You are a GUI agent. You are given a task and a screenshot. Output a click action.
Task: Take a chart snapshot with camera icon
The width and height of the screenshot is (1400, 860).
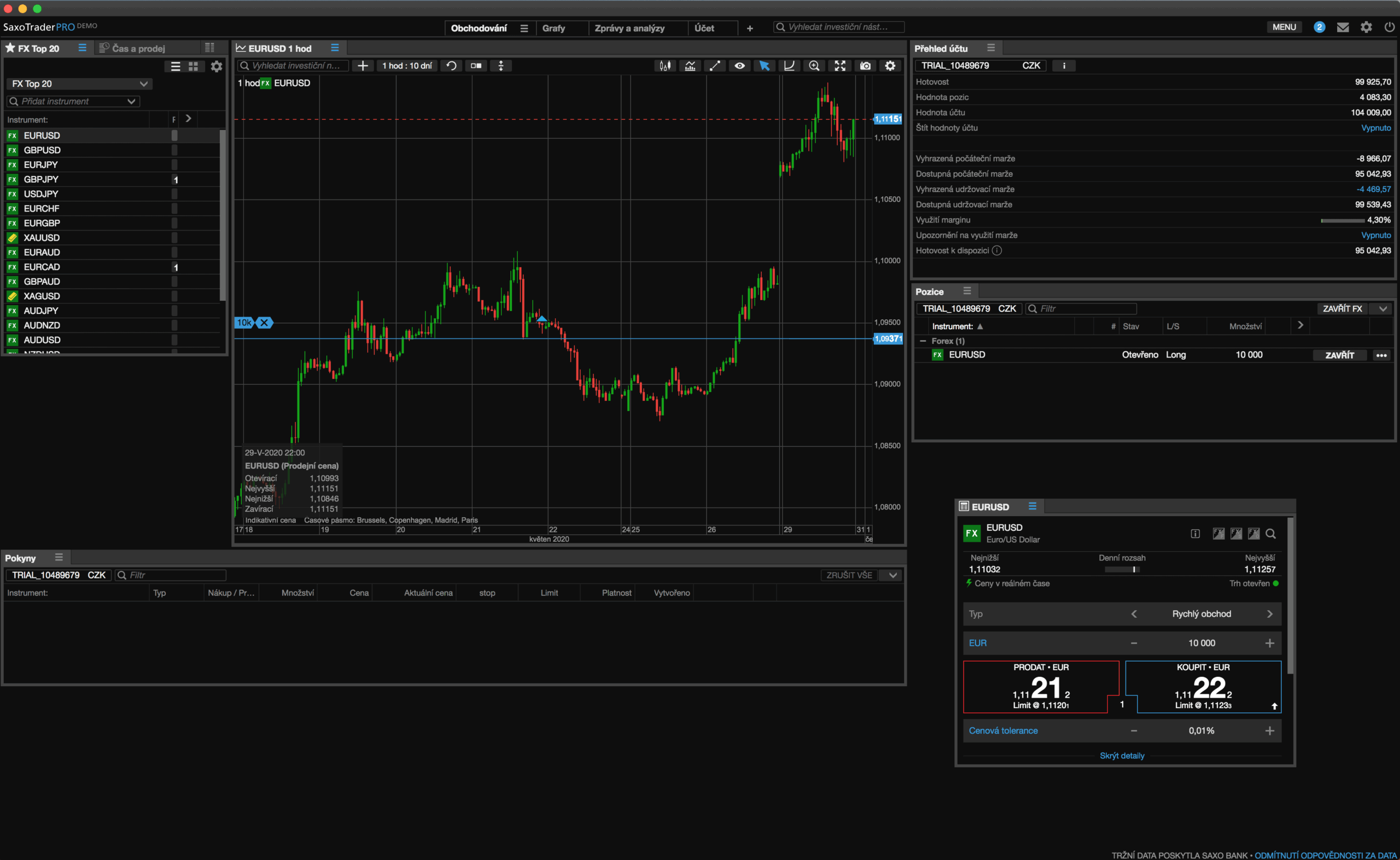coord(865,66)
